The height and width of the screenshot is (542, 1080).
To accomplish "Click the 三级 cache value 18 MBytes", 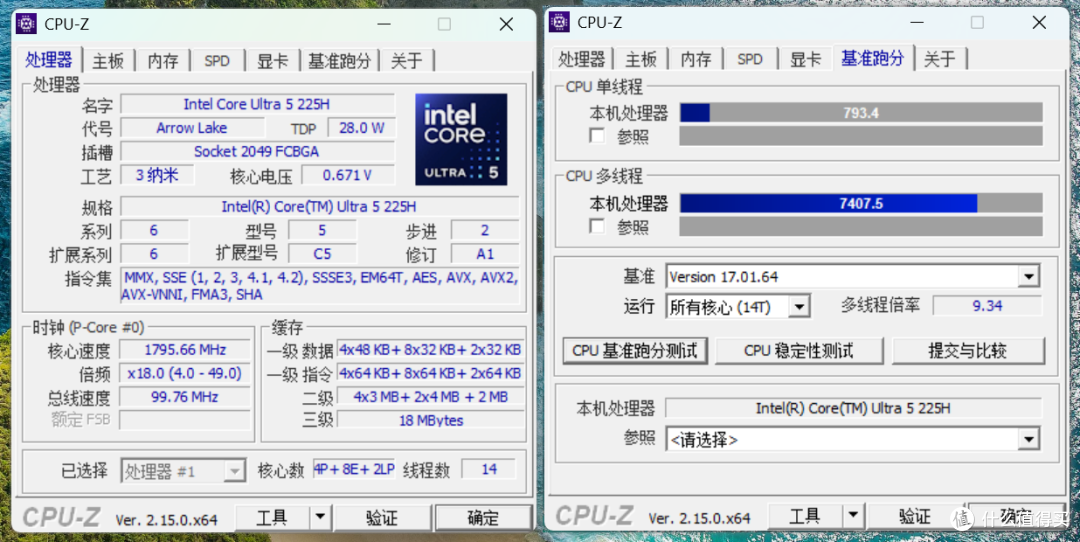I will point(430,419).
